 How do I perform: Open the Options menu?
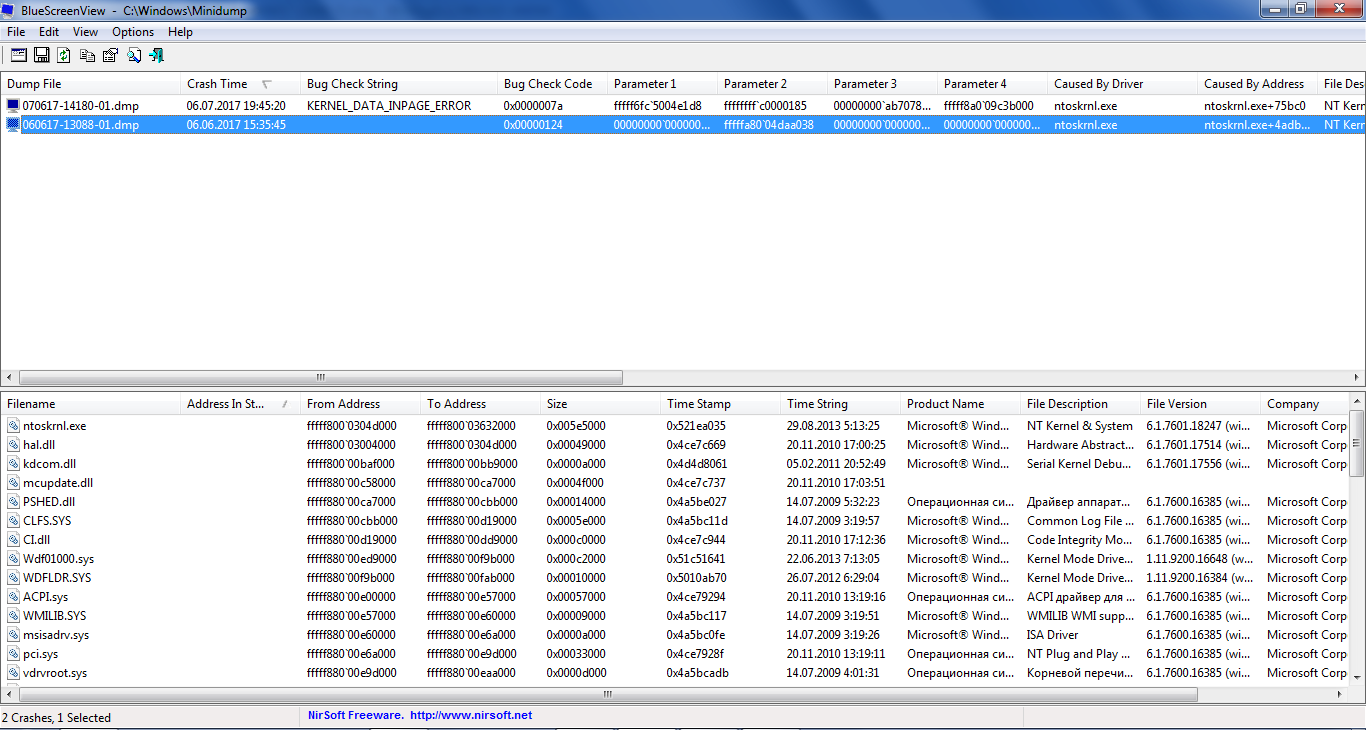[x=133, y=32]
